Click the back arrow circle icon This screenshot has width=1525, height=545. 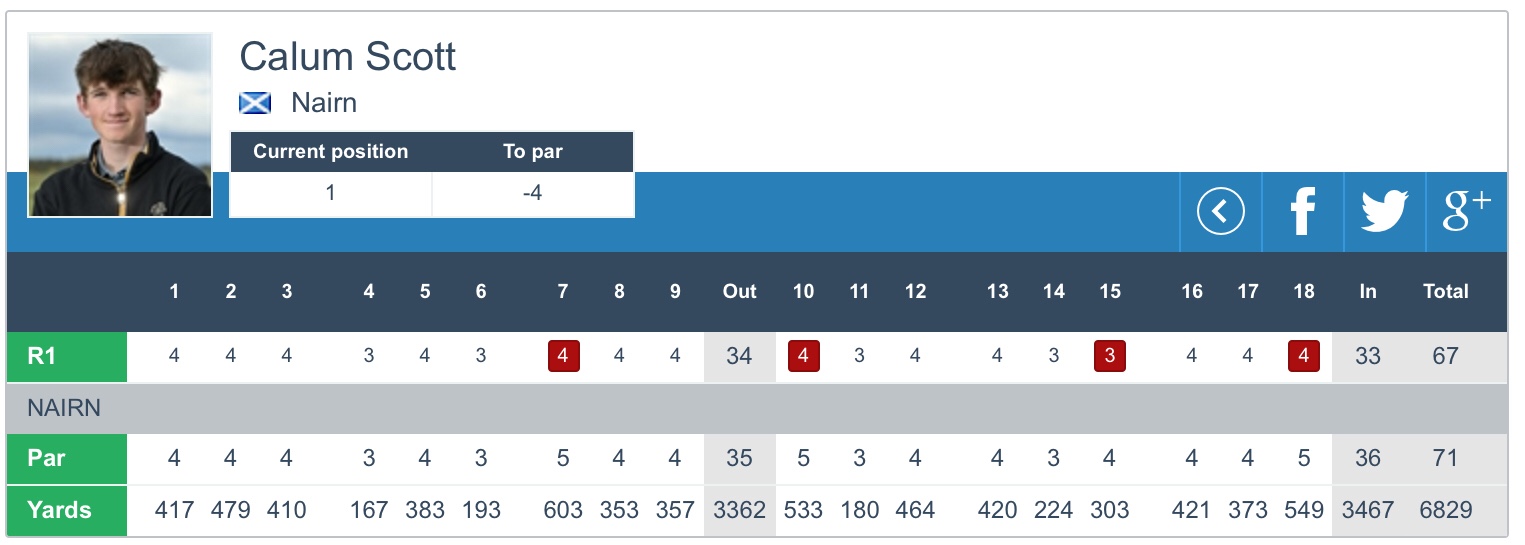[1220, 212]
